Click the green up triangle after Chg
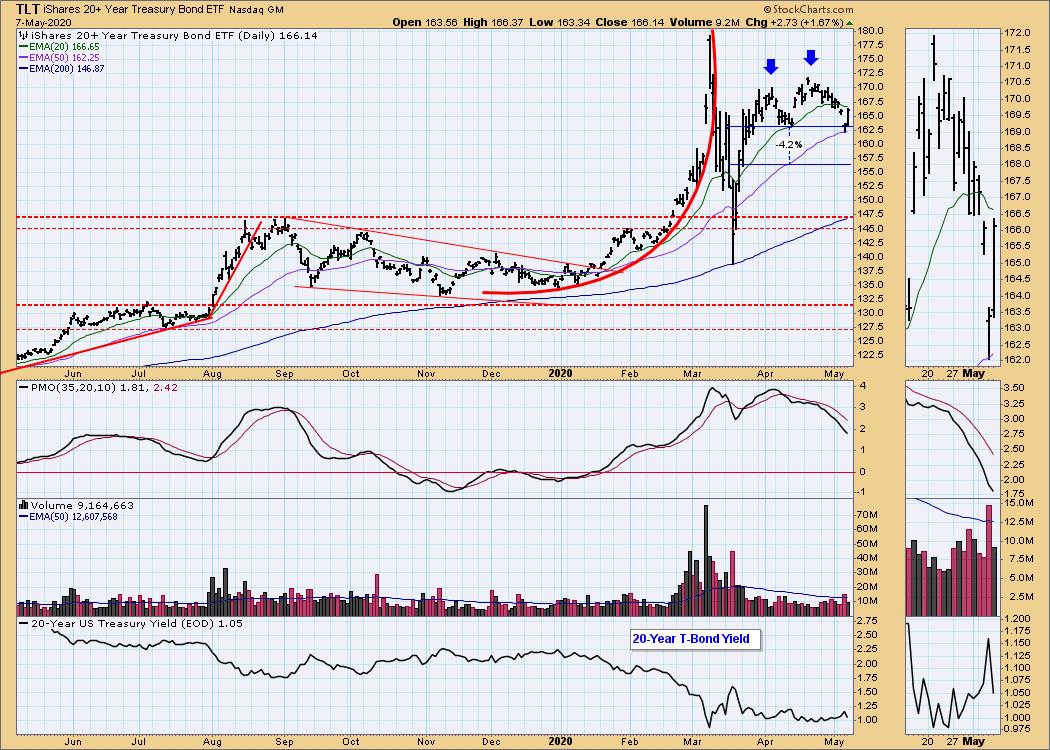 point(850,23)
